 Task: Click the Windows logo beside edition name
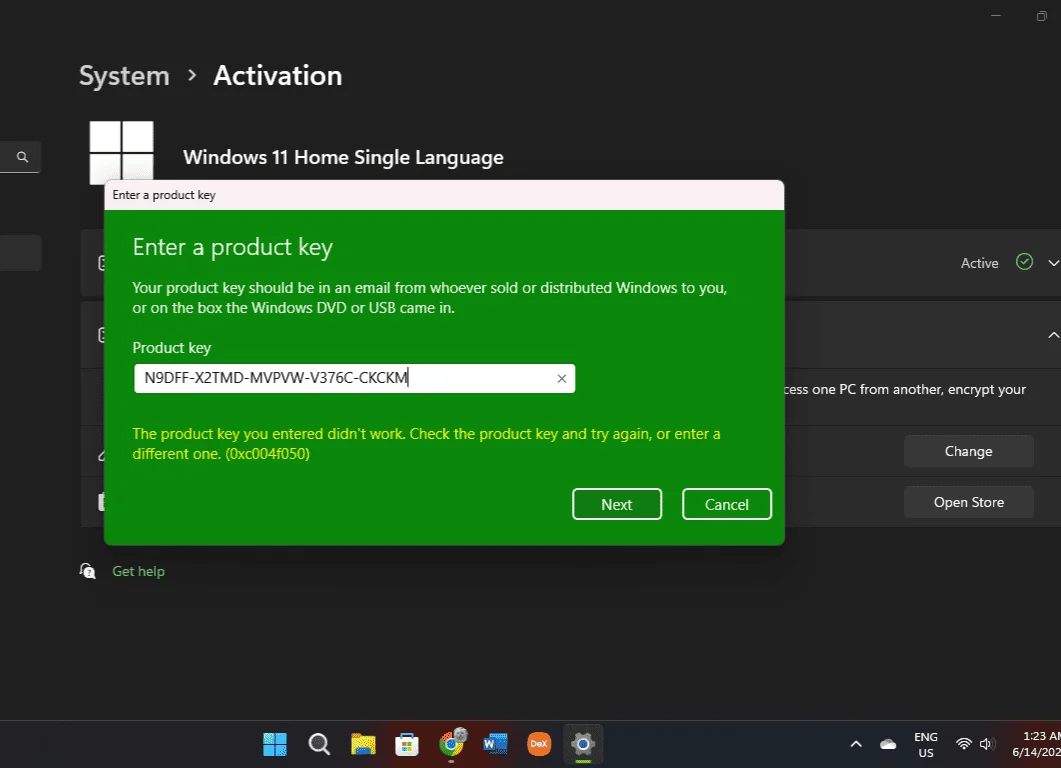coord(121,152)
